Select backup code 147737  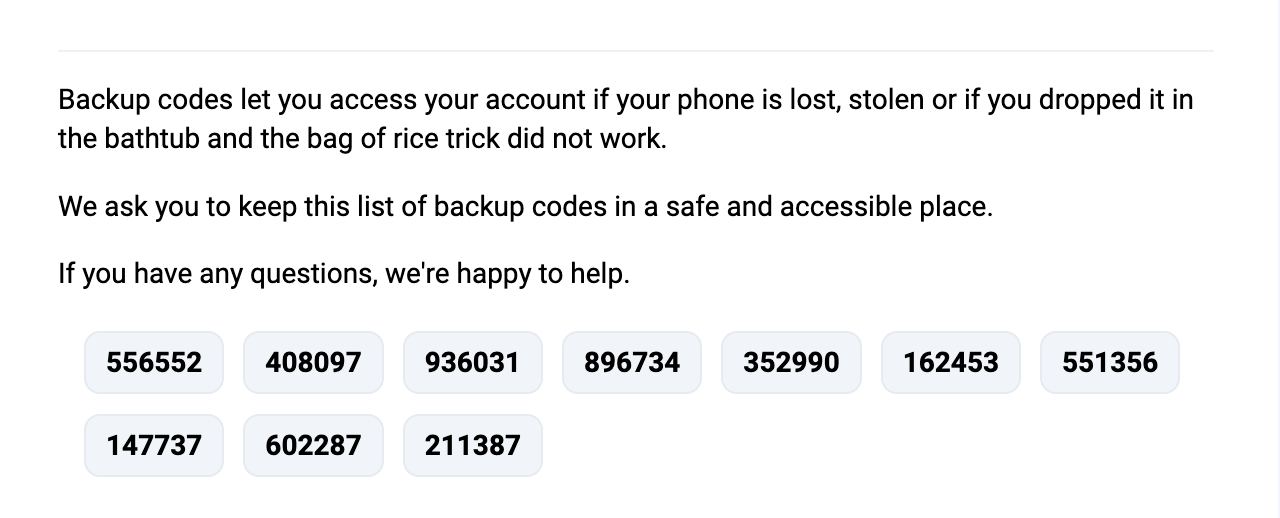point(154,445)
